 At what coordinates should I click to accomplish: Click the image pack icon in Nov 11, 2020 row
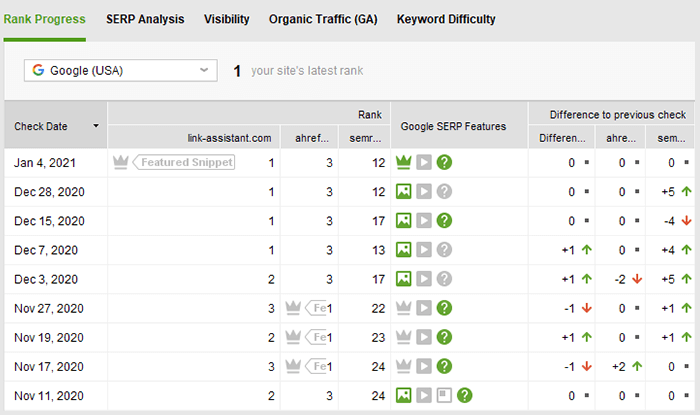coord(404,395)
